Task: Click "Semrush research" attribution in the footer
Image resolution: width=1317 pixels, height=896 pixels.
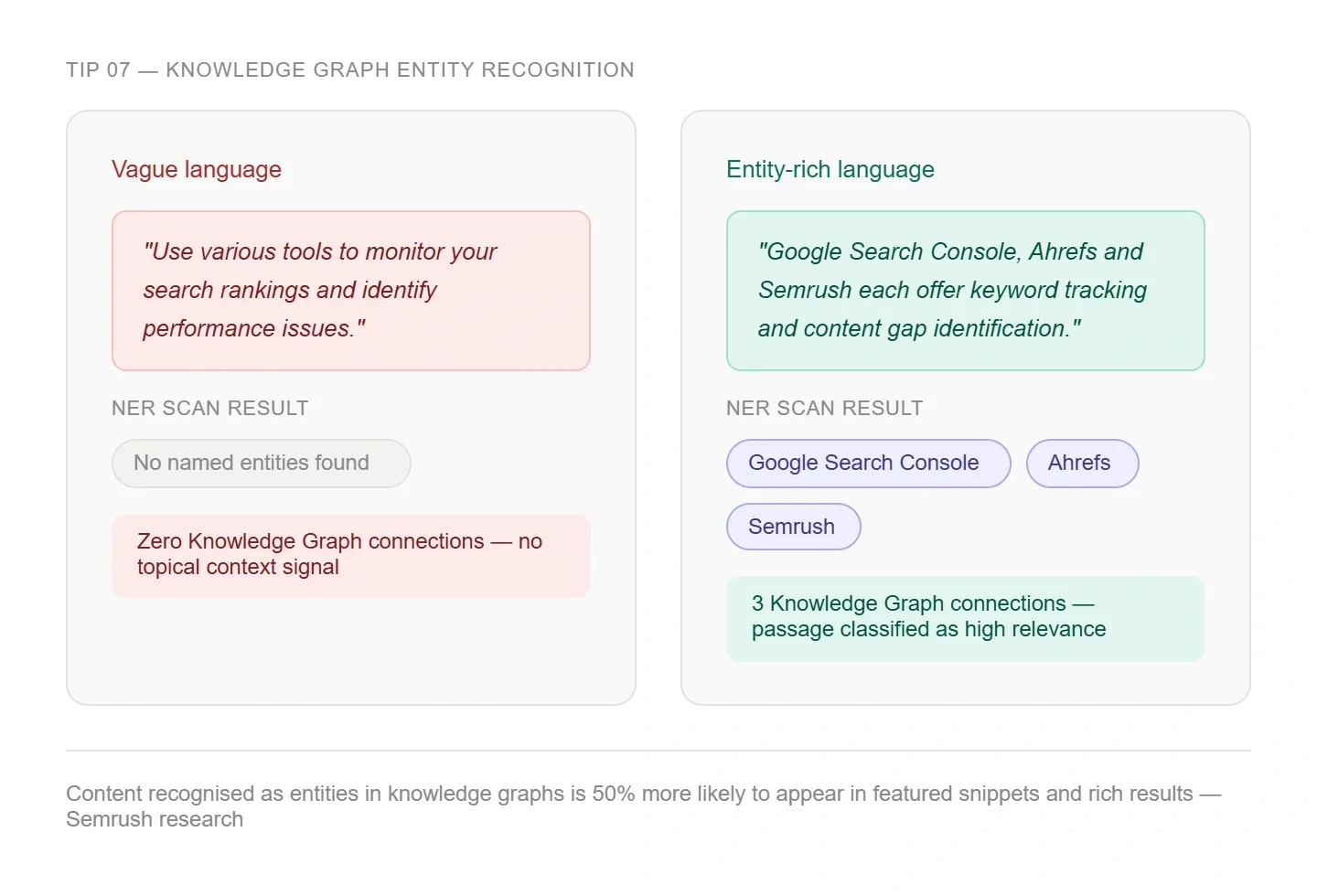Action: (x=155, y=820)
